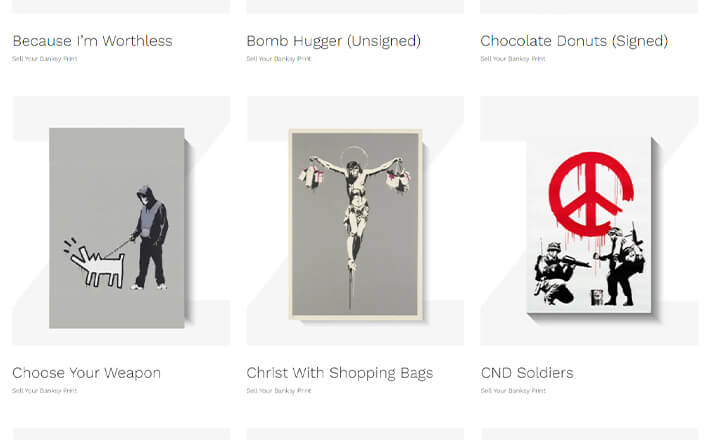The image size is (710, 440).
Task: Click the image card strip above Because I'm Worthless
Action: (x=121, y=6)
